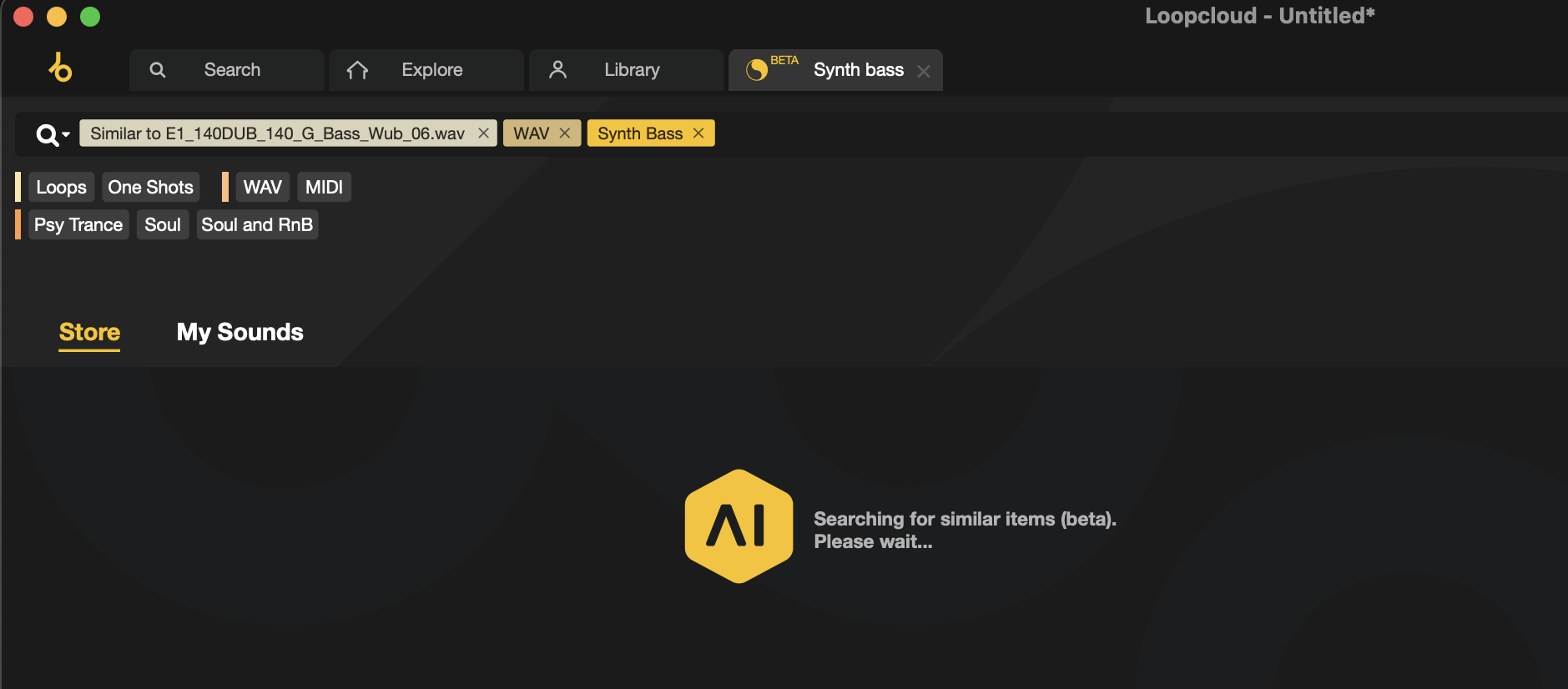Screen dimensions: 1568x689
Task: Filter by Psy Trance genre
Action: pos(78,225)
